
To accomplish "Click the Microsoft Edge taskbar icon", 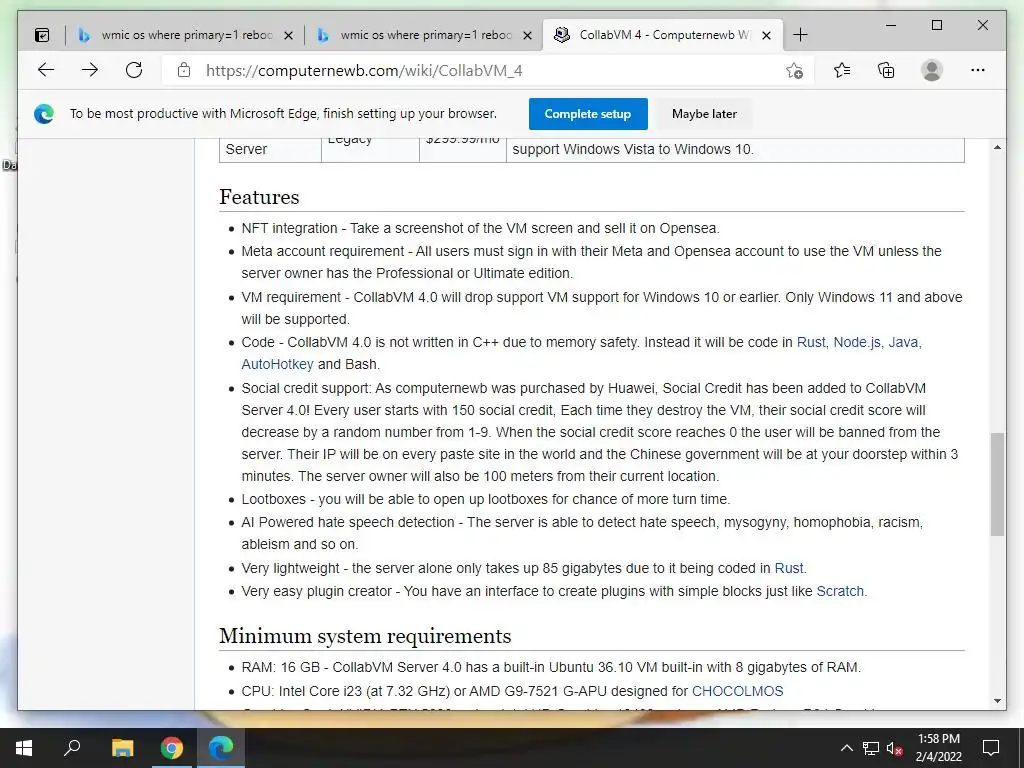I will [x=221, y=748].
